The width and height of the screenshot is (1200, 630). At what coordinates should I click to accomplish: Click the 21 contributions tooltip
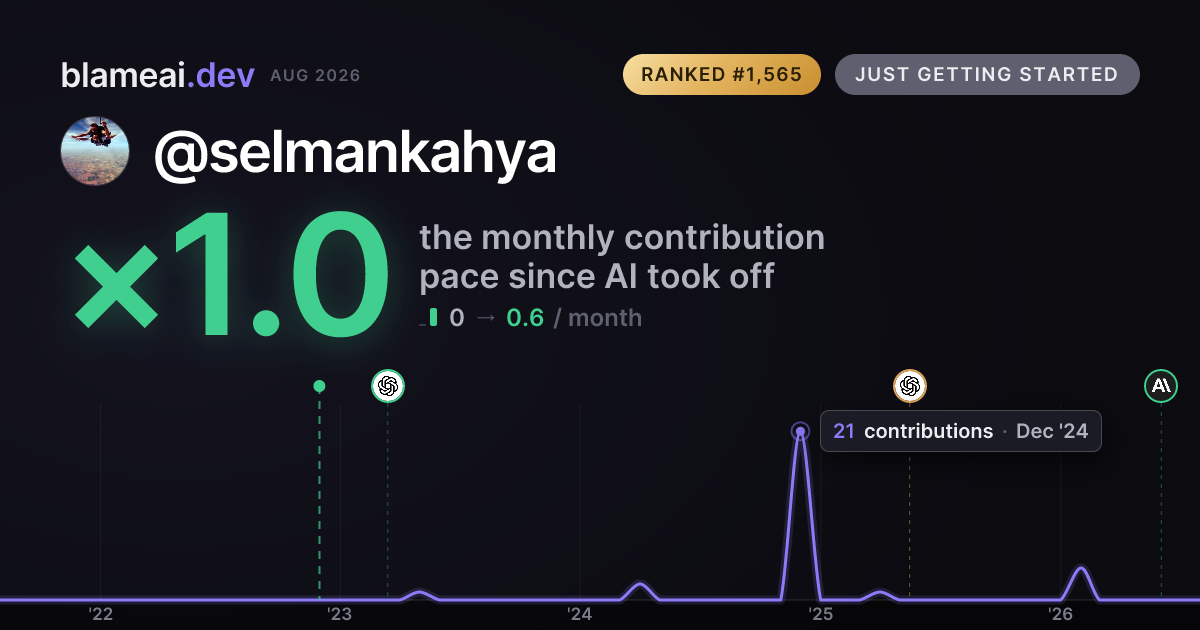pos(960,431)
